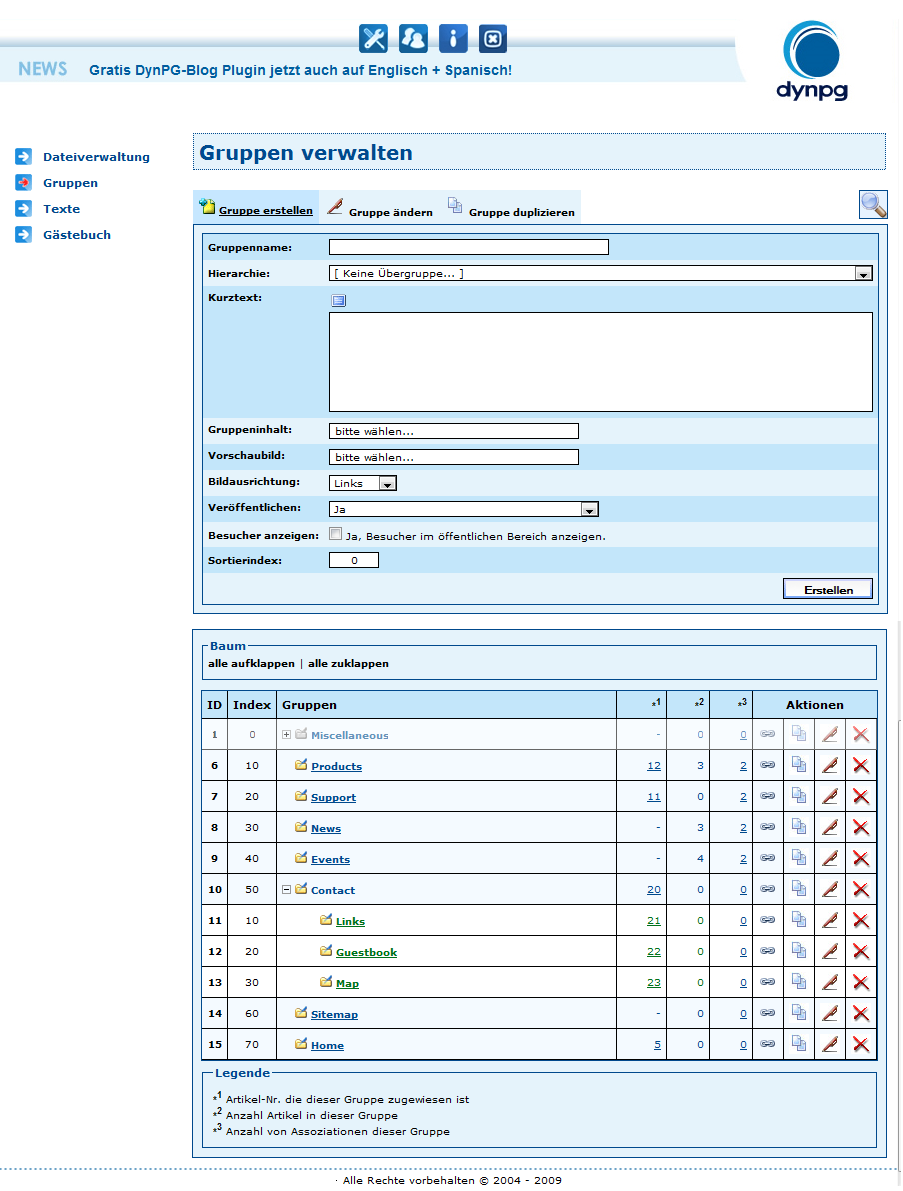Open the Kurztext editor icon

[338, 300]
